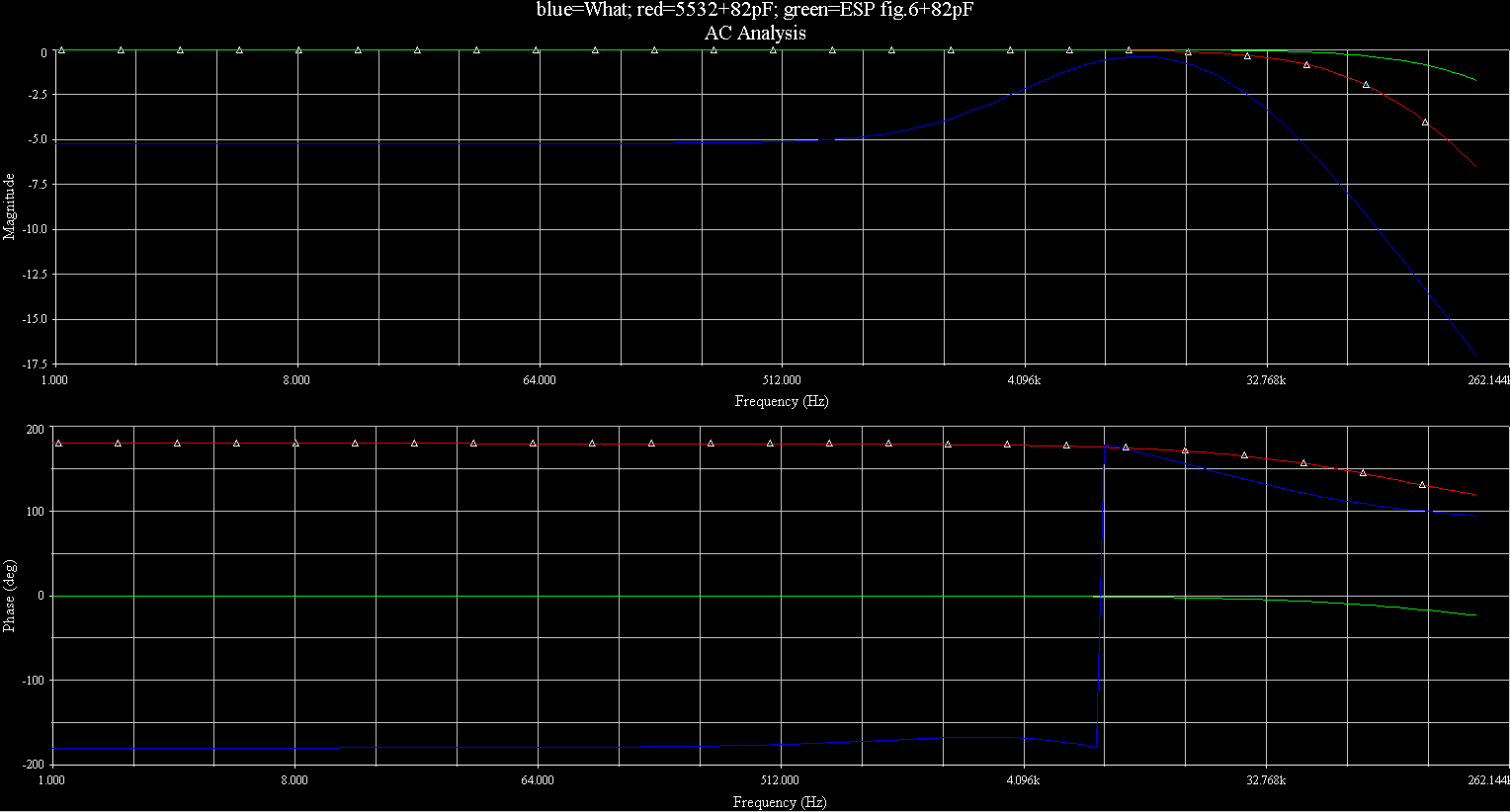Pick the 64.000 frequency tick of the phase plot
The height and width of the screenshot is (812, 1510).
(537, 780)
